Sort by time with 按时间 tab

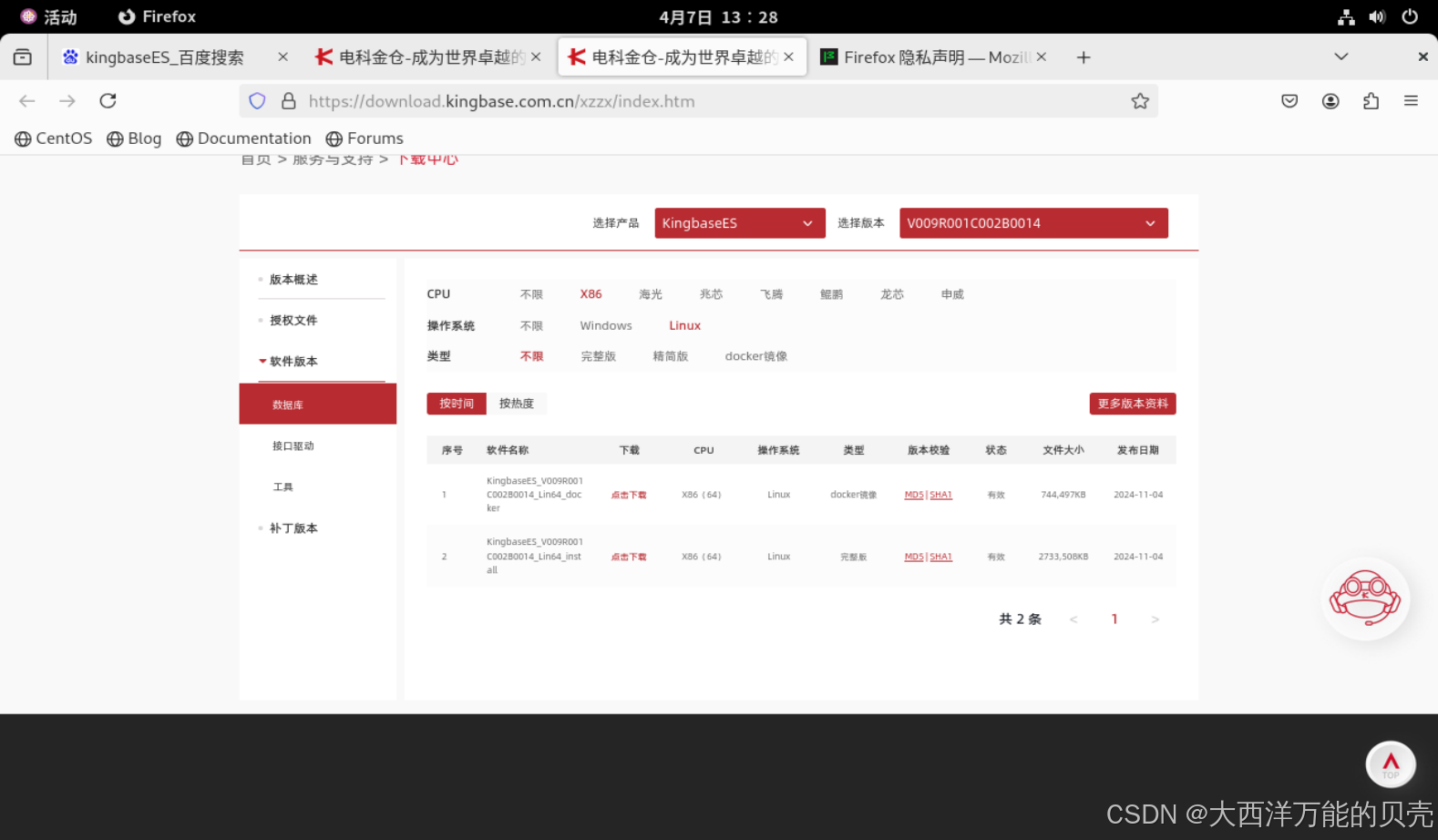click(x=457, y=404)
